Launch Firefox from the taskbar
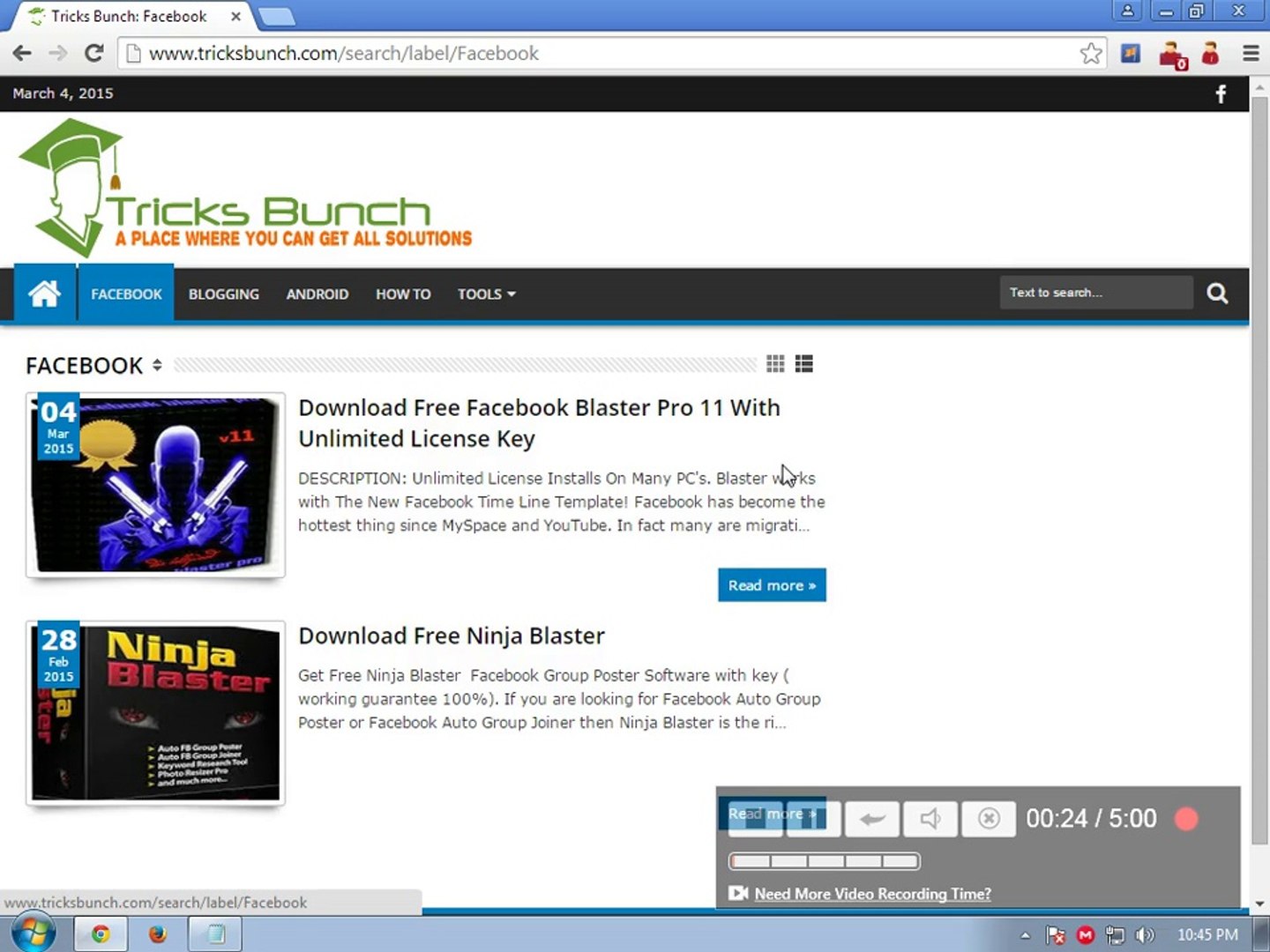The width and height of the screenshot is (1270, 952). [158, 934]
